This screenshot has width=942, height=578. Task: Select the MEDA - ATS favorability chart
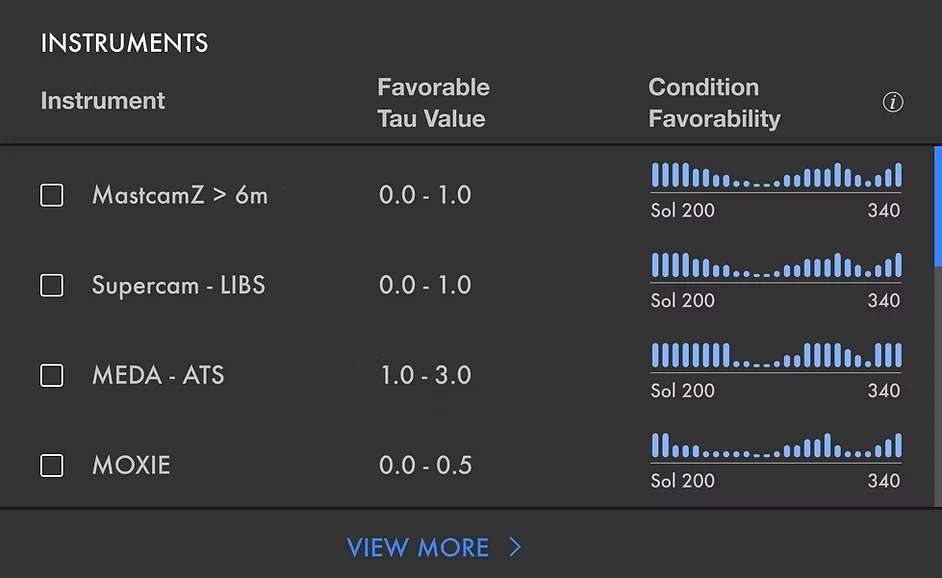pos(776,356)
